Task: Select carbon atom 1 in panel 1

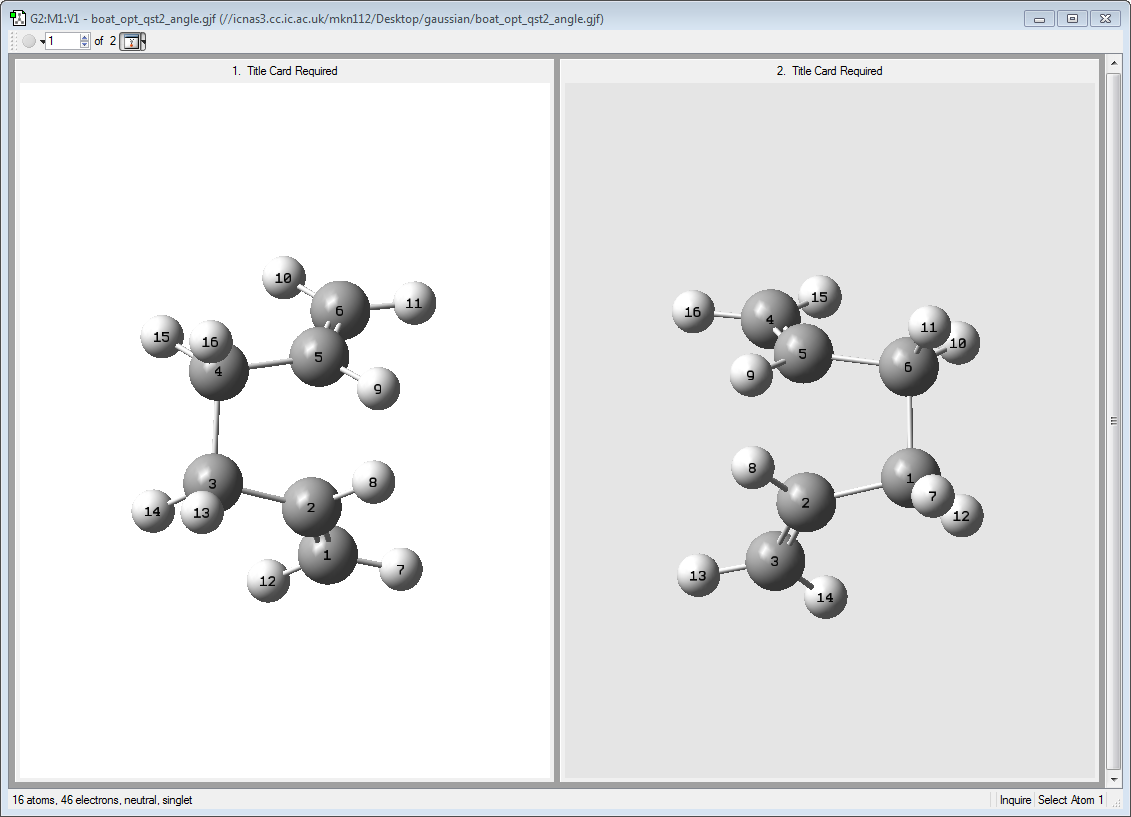Action: (x=328, y=557)
